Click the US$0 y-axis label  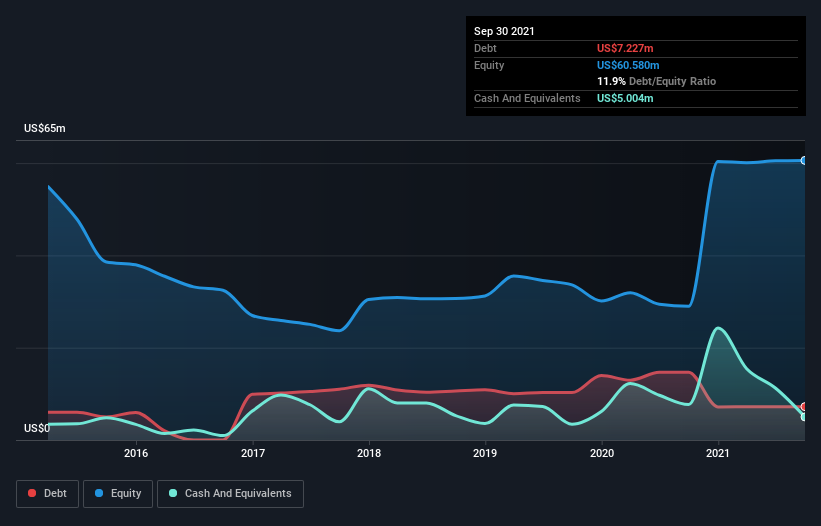(37, 428)
